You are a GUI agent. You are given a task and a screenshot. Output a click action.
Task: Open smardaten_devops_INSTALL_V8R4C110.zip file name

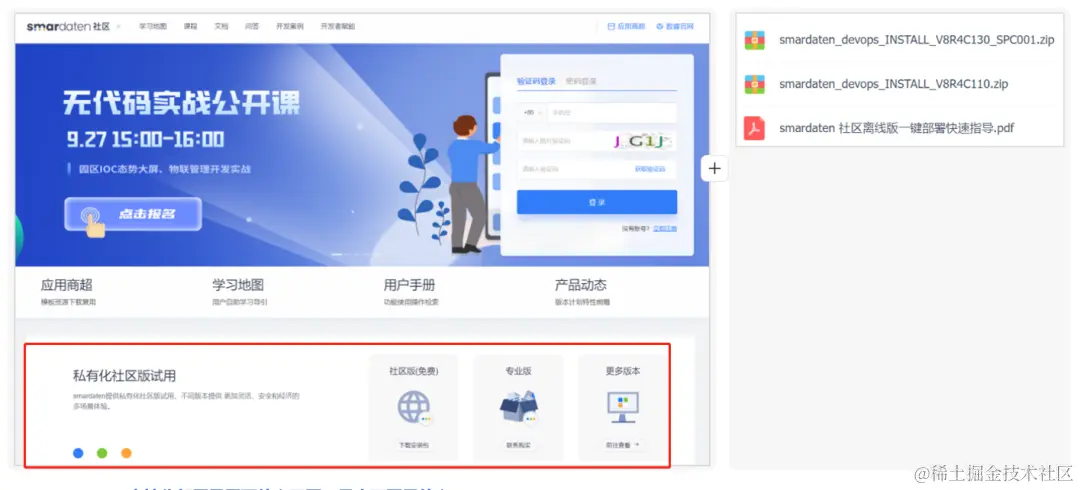pyautogui.click(x=893, y=84)
